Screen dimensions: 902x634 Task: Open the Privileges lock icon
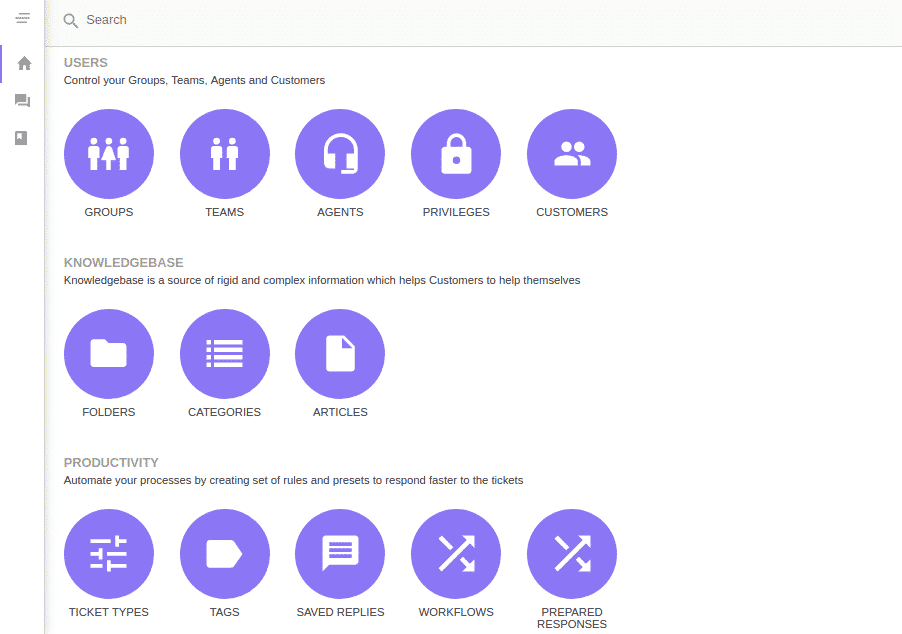(x=456, y=154)
